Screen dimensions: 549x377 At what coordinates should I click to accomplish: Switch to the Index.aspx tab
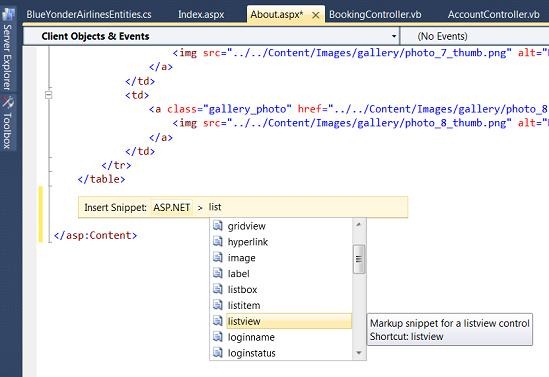pyautogui.click(x=201, y=15)
